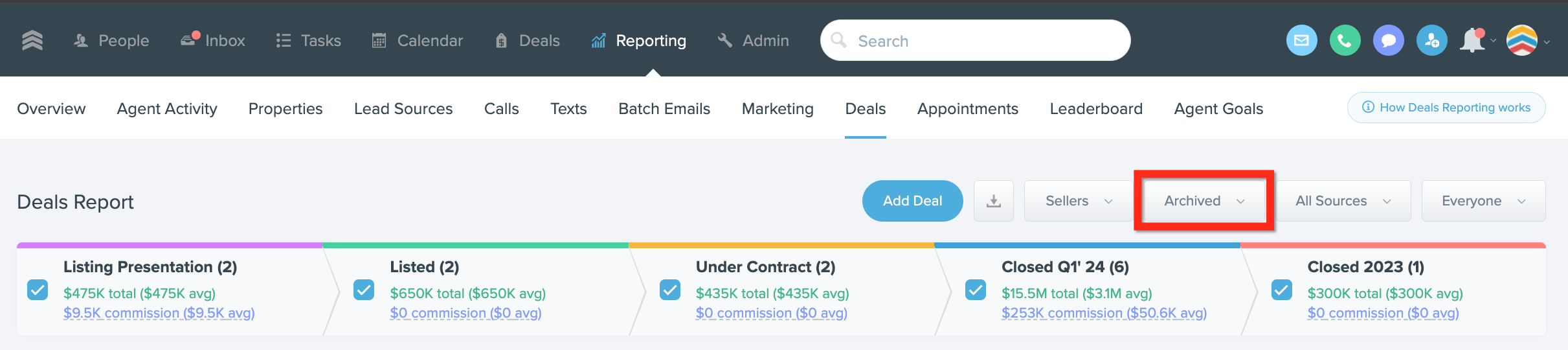The image size is (1568, 350).
Task: Open the notifications bell icon
Action: [x=1472, y=40]
